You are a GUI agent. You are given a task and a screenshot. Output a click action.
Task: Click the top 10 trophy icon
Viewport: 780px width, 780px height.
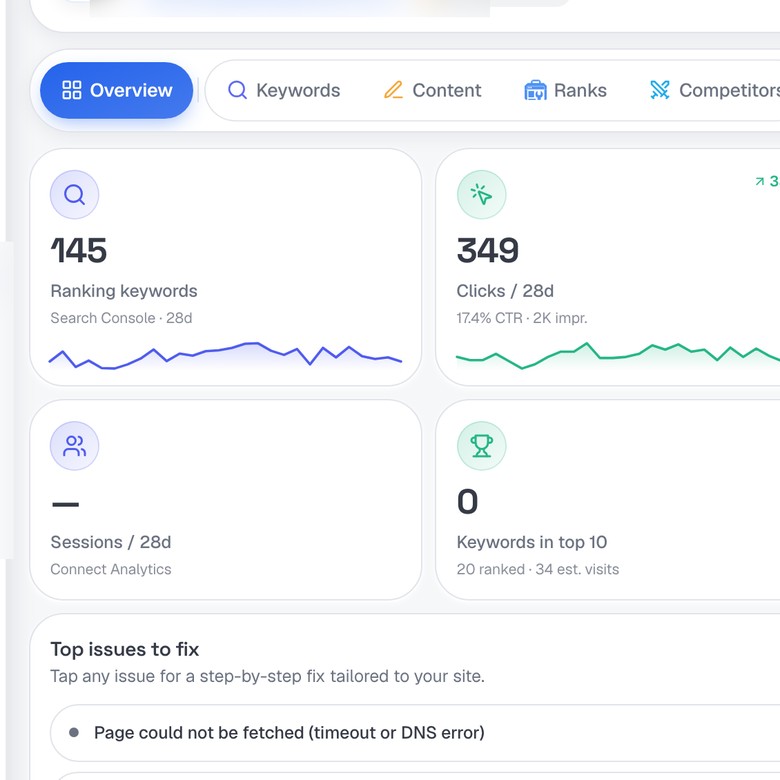click(x=482, y=446)
